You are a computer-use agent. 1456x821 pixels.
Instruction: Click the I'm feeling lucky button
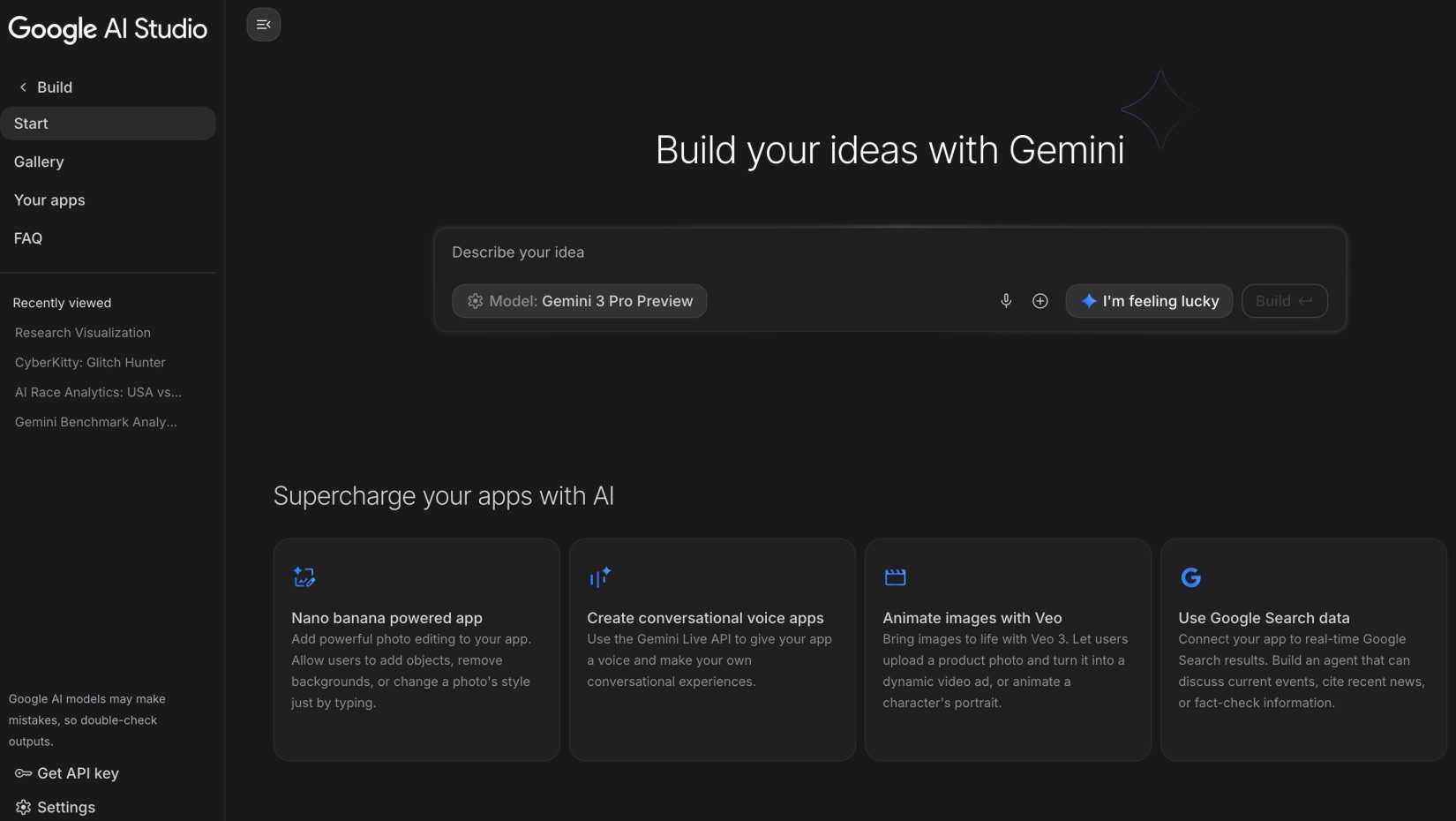[x=1148, y=300]
